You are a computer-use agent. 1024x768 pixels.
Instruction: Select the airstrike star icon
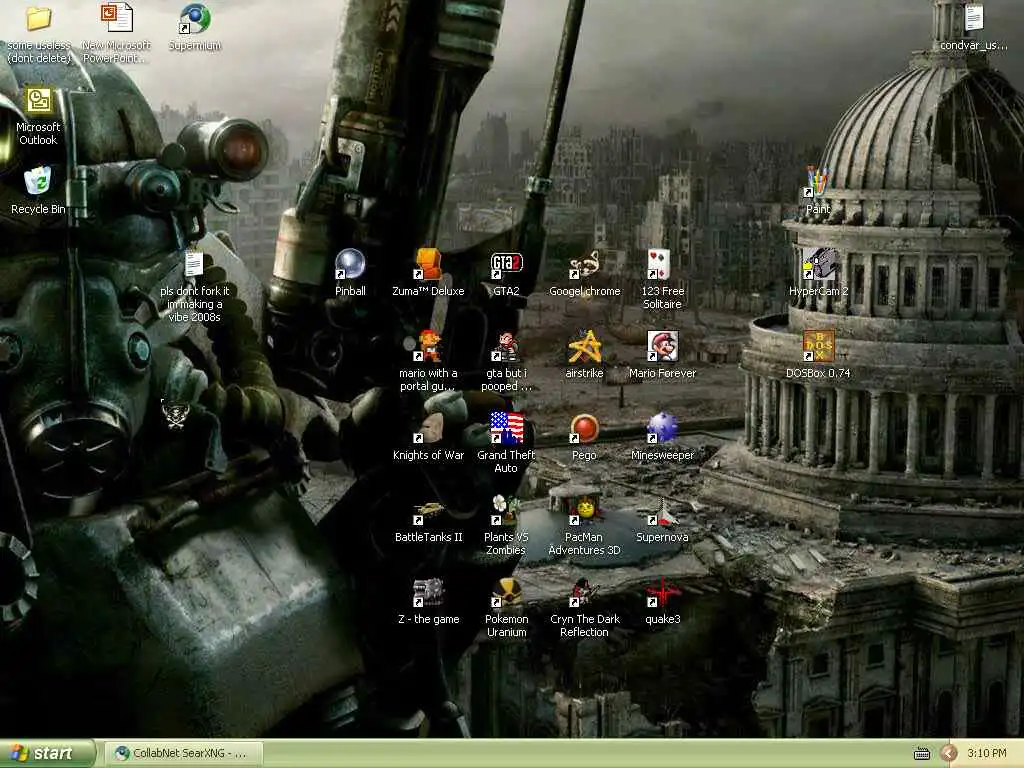584,346
